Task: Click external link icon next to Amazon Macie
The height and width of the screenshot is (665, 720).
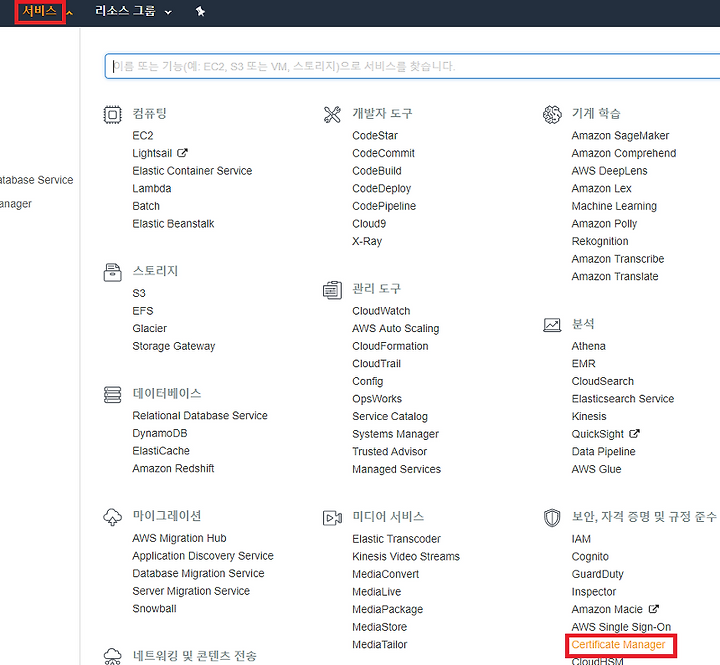Action: (x=653, y=609)
